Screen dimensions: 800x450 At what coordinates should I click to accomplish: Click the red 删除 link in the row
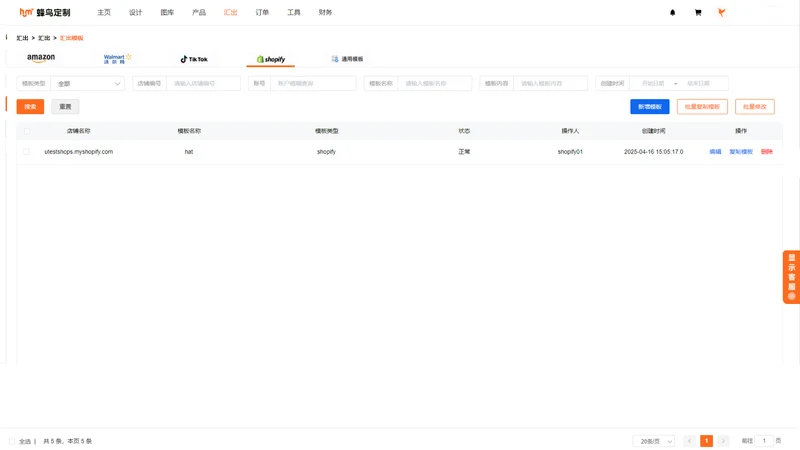(766, 152)
